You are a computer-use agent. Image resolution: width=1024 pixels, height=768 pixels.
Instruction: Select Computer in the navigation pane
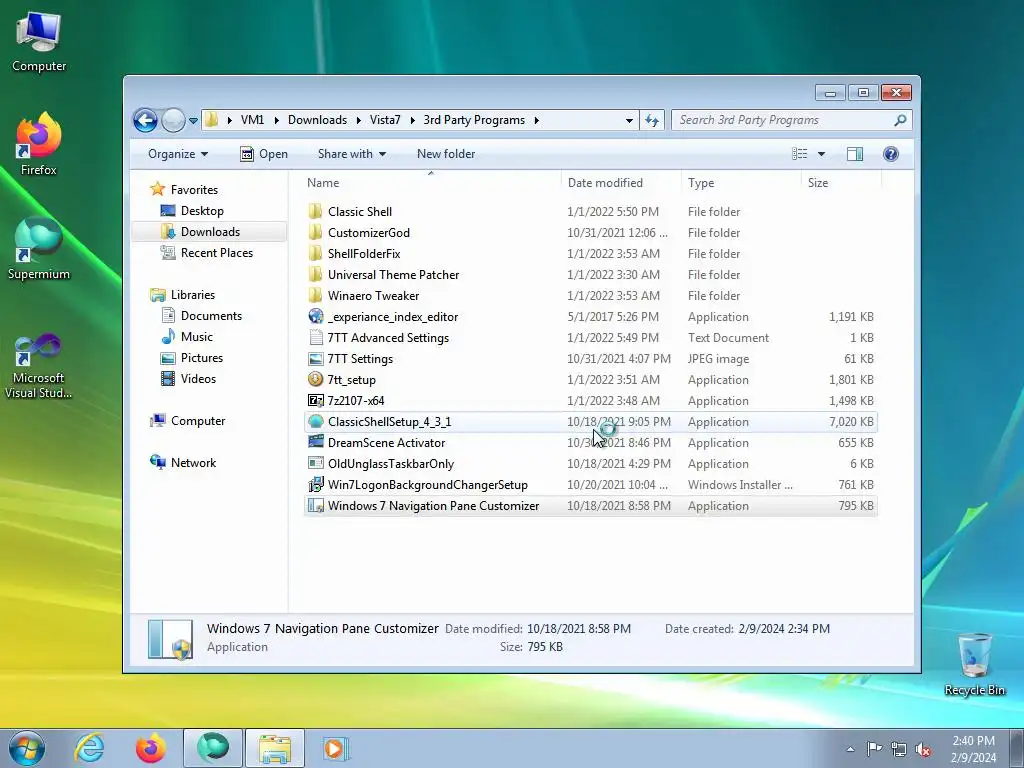[198, 421]
